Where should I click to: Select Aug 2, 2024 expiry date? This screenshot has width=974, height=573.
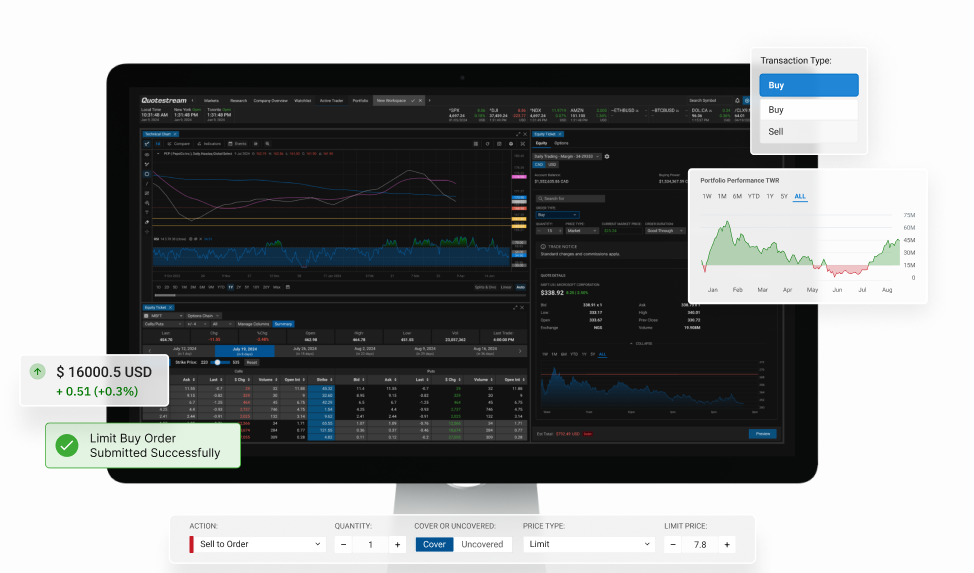point(365,351)
